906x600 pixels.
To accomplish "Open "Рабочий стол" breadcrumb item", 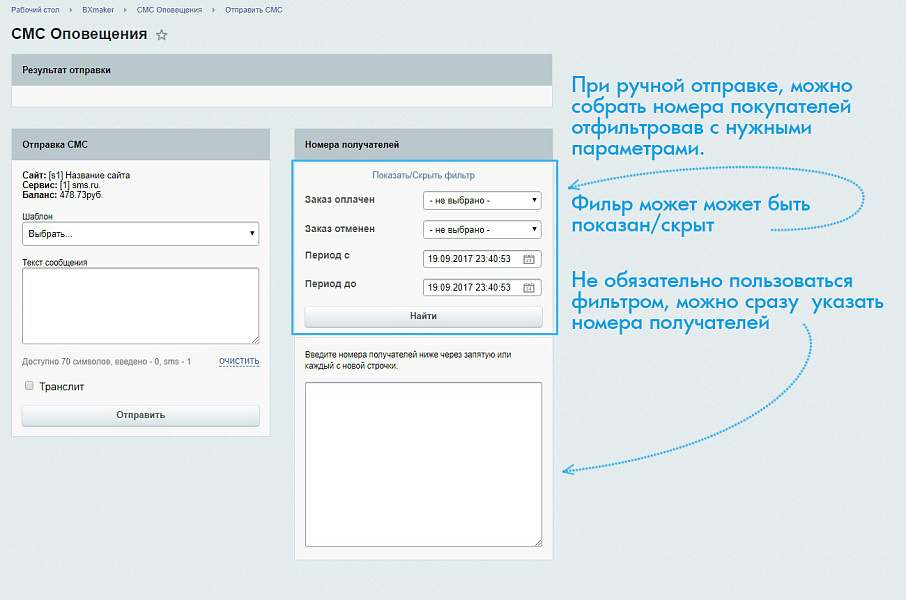I will pos(34,9).
